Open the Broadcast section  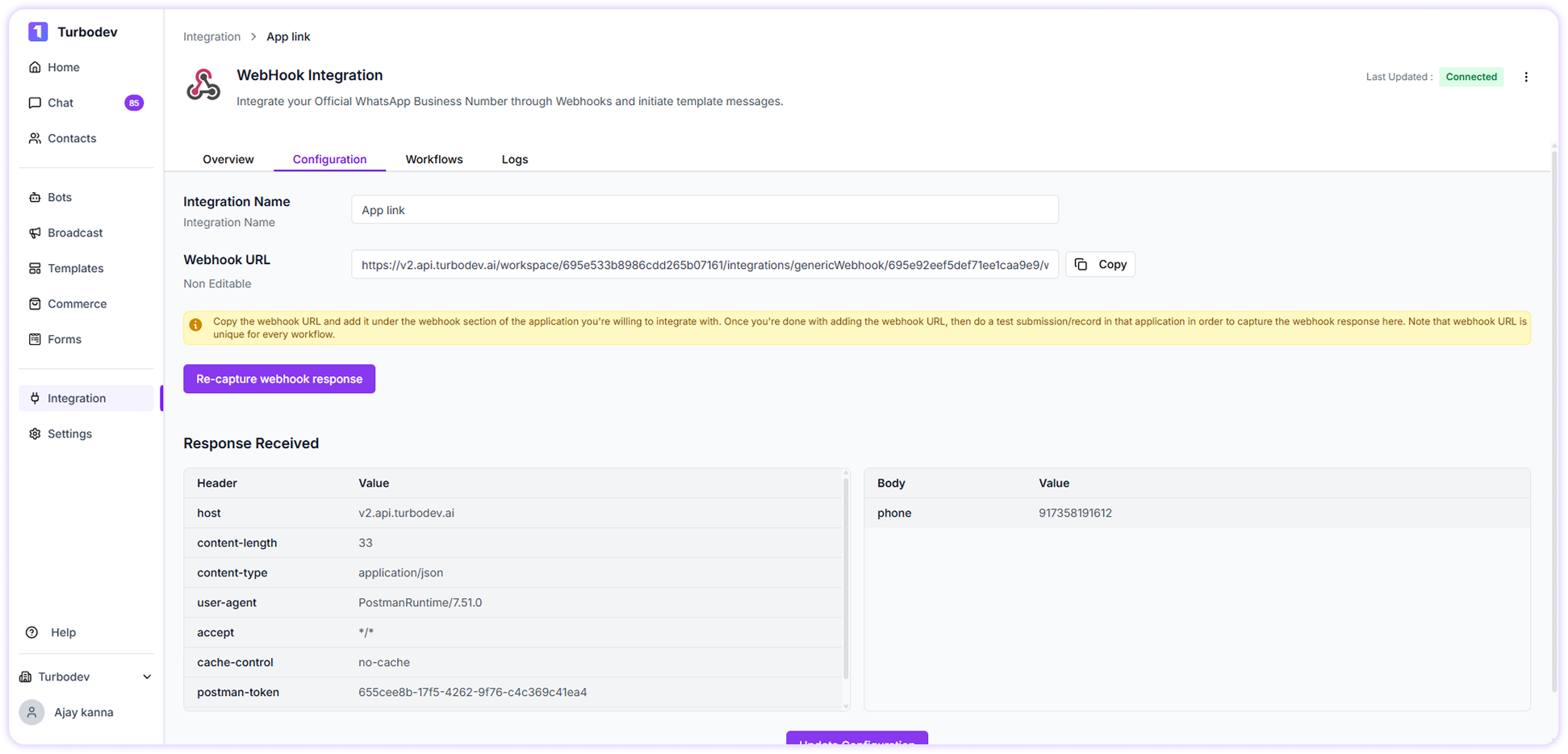click(74, 232)
